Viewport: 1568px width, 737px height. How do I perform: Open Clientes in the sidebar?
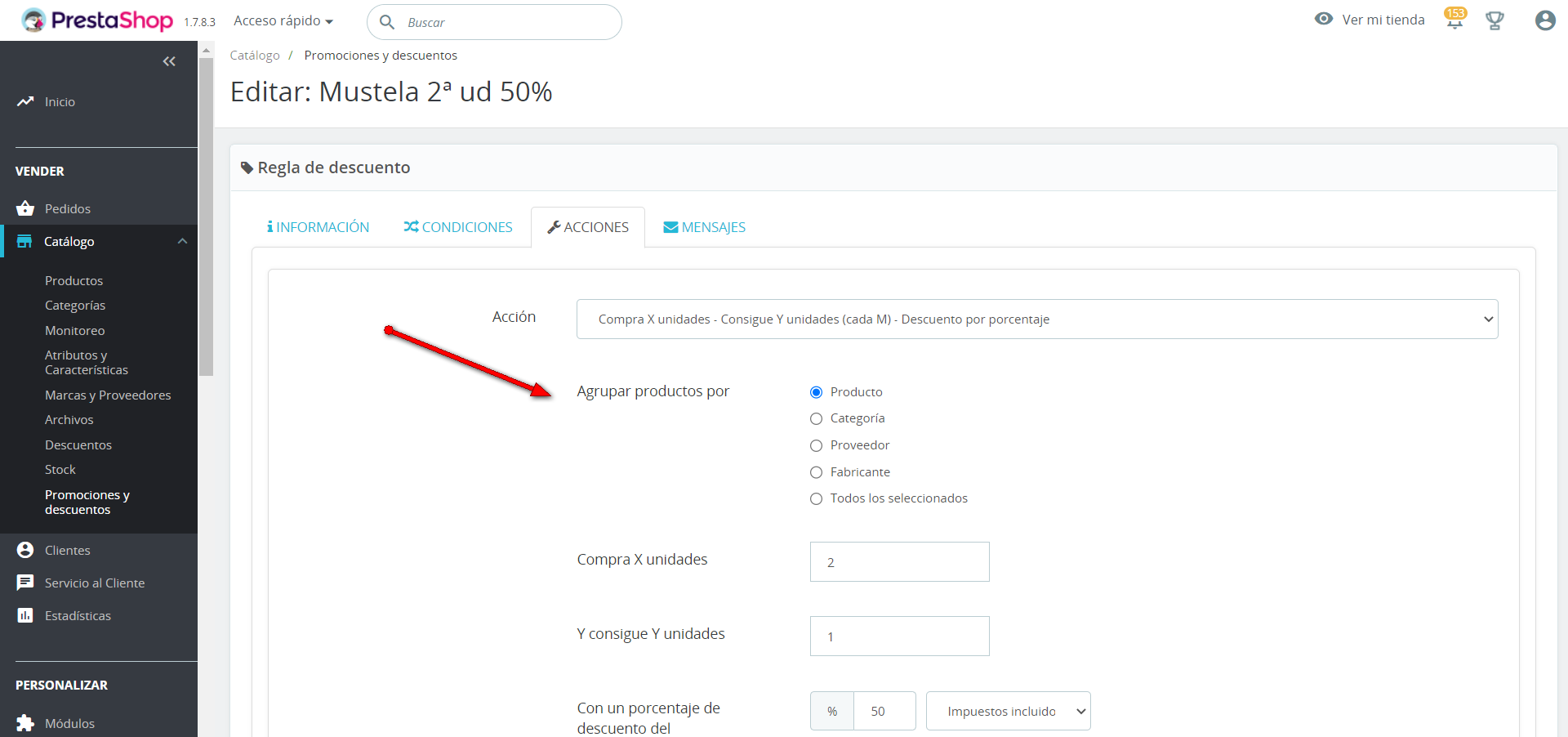tap(68, 550)
